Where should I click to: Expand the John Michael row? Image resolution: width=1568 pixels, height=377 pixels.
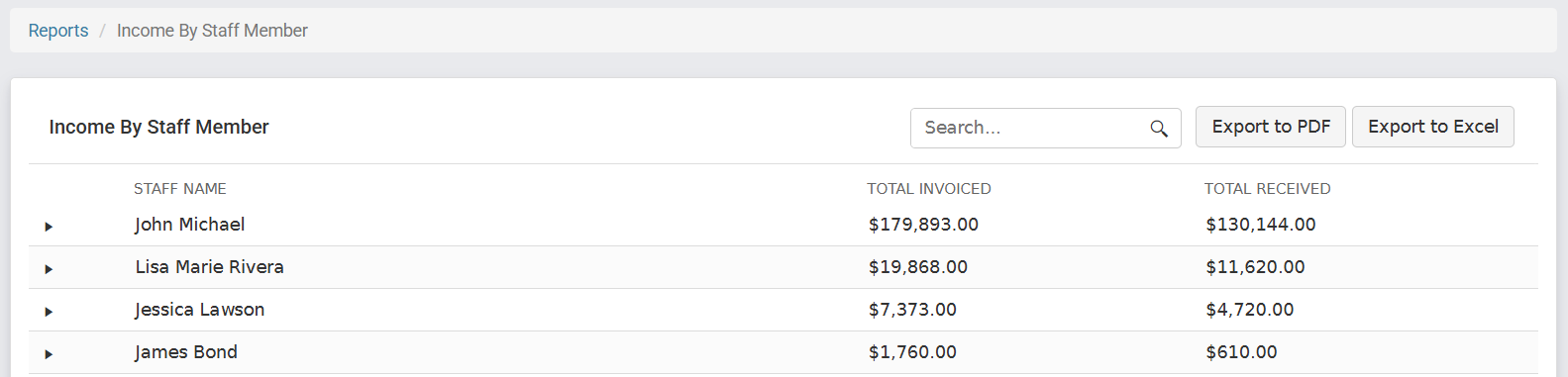point(49,227)
